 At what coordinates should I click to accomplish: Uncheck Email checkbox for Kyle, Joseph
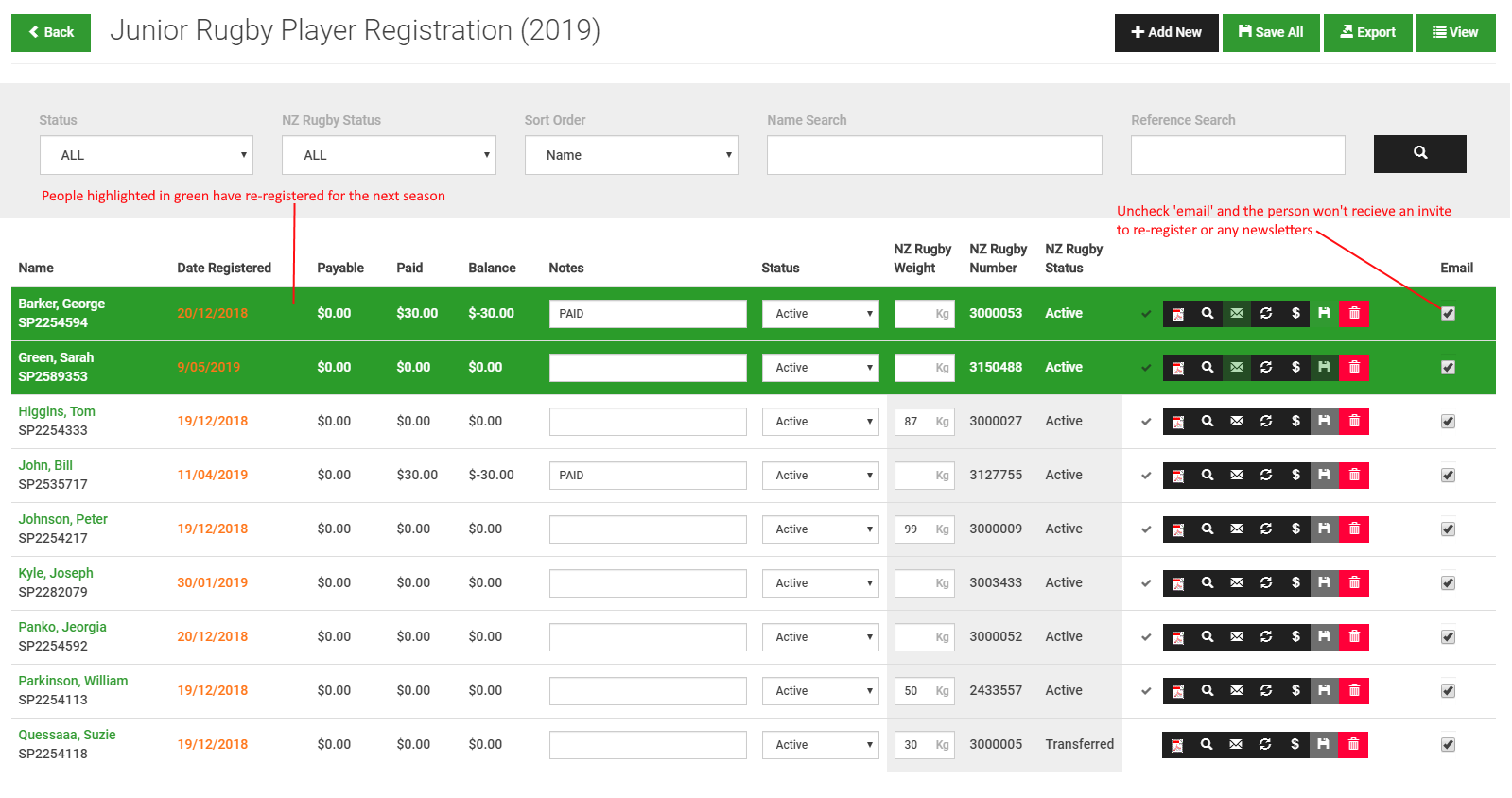pyautogui.click(x=1448, y=583)
